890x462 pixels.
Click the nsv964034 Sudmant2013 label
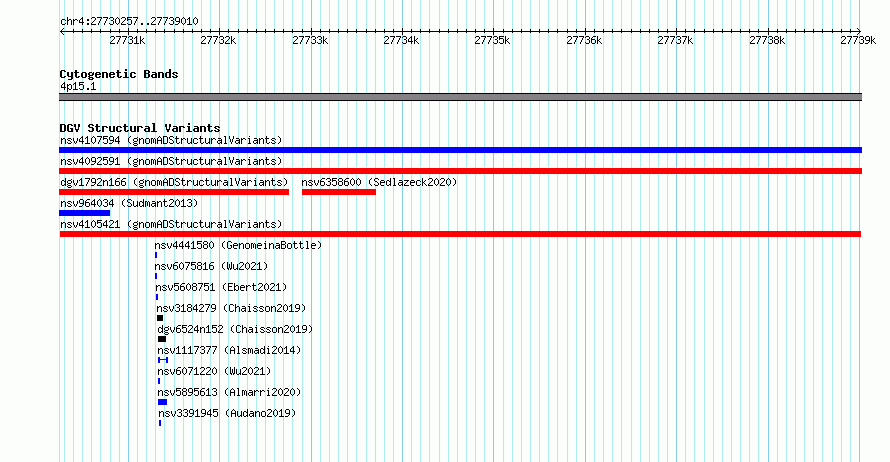click(129, 203)
